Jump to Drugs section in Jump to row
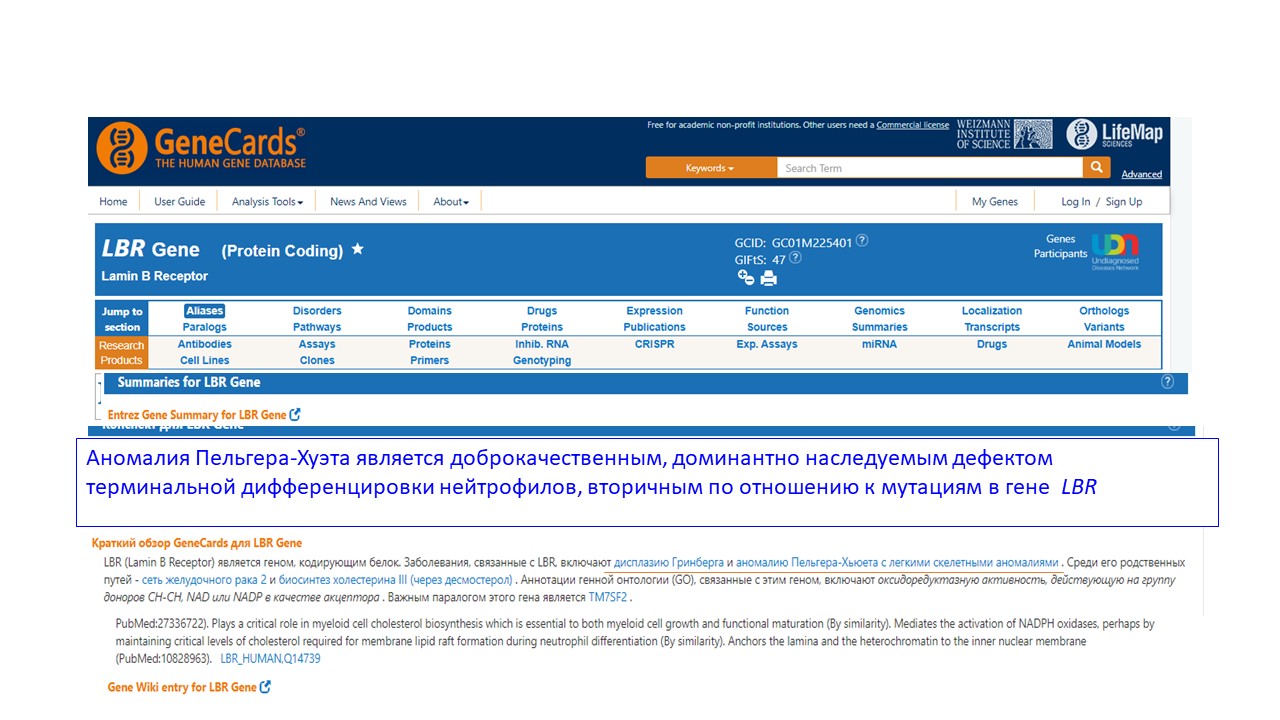Screen dimensions: 1280x720 coord(542,311)
